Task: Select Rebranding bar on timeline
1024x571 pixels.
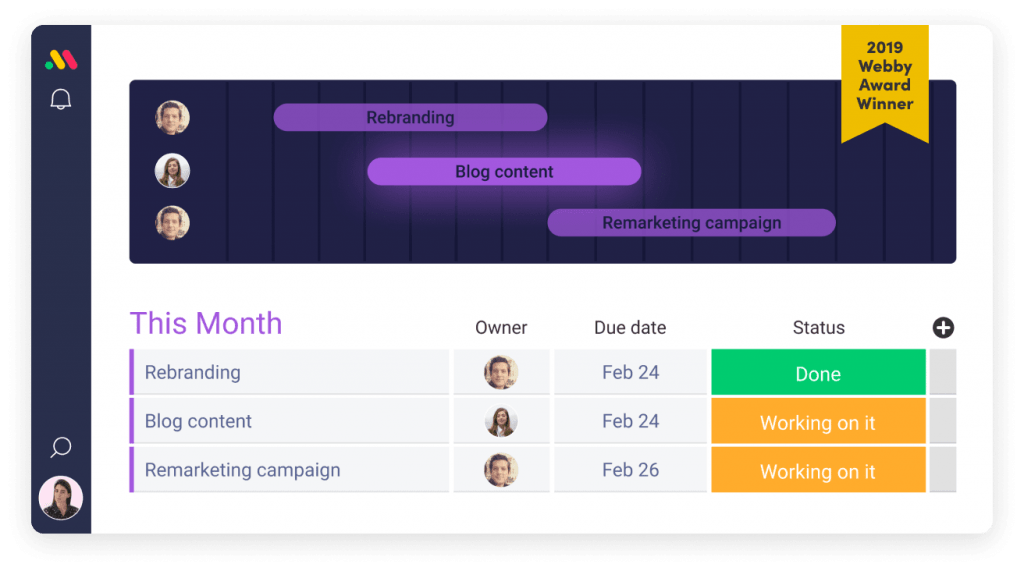Action: pyautogui.click(x=410, y=118)
